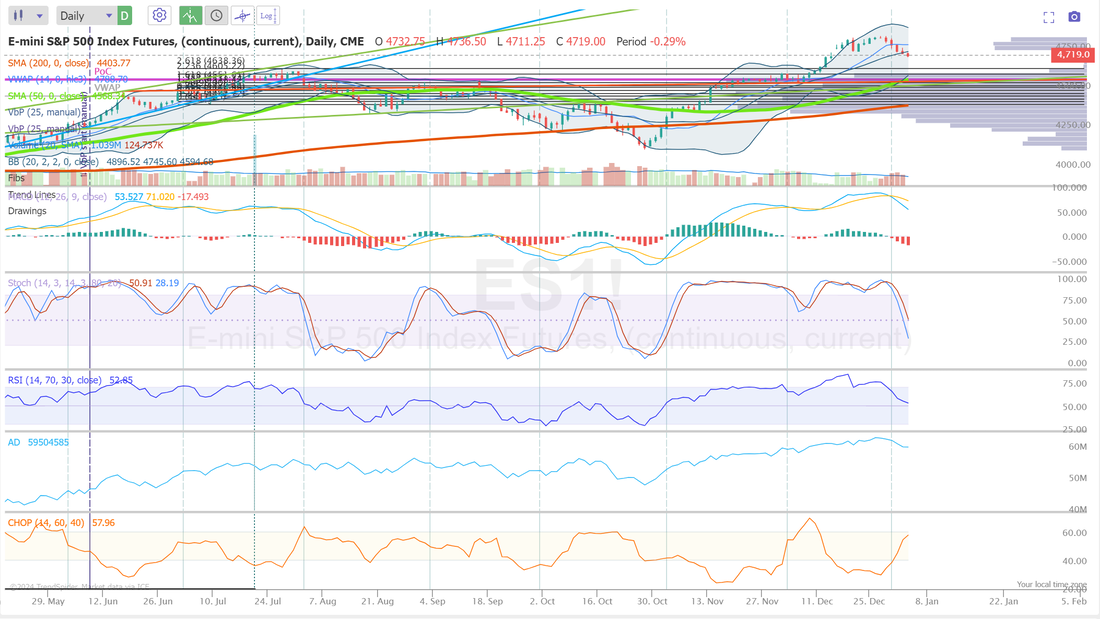Open the Drawings legend entry
This screenshot has height=619, width=1100.
[27, 211]
